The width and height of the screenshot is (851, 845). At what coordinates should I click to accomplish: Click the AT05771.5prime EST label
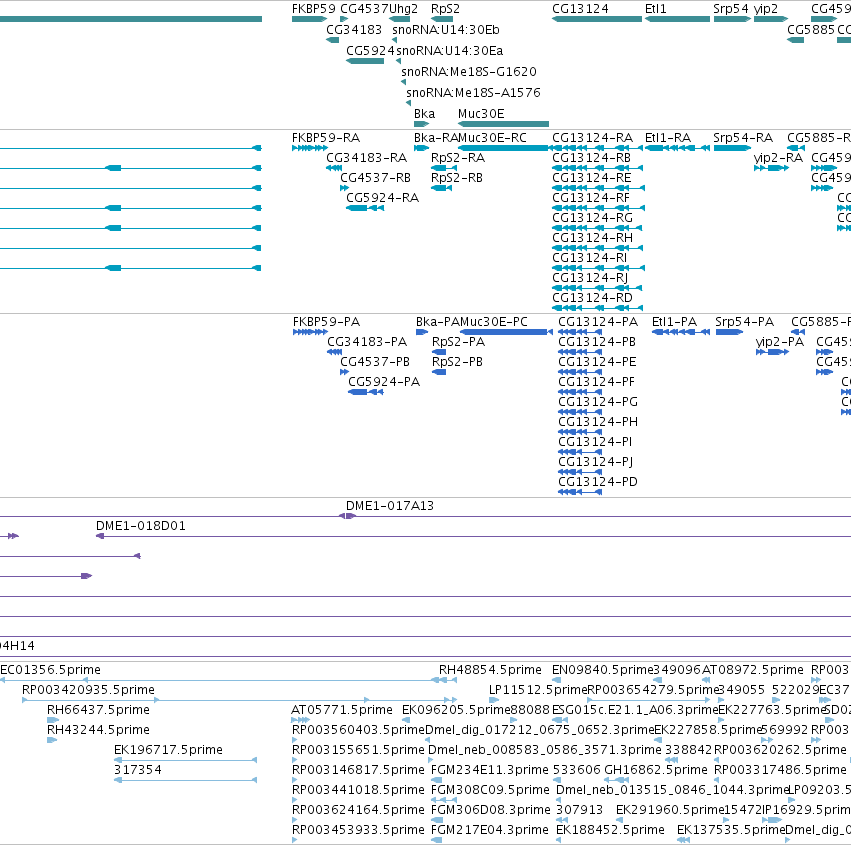point(341,710)
